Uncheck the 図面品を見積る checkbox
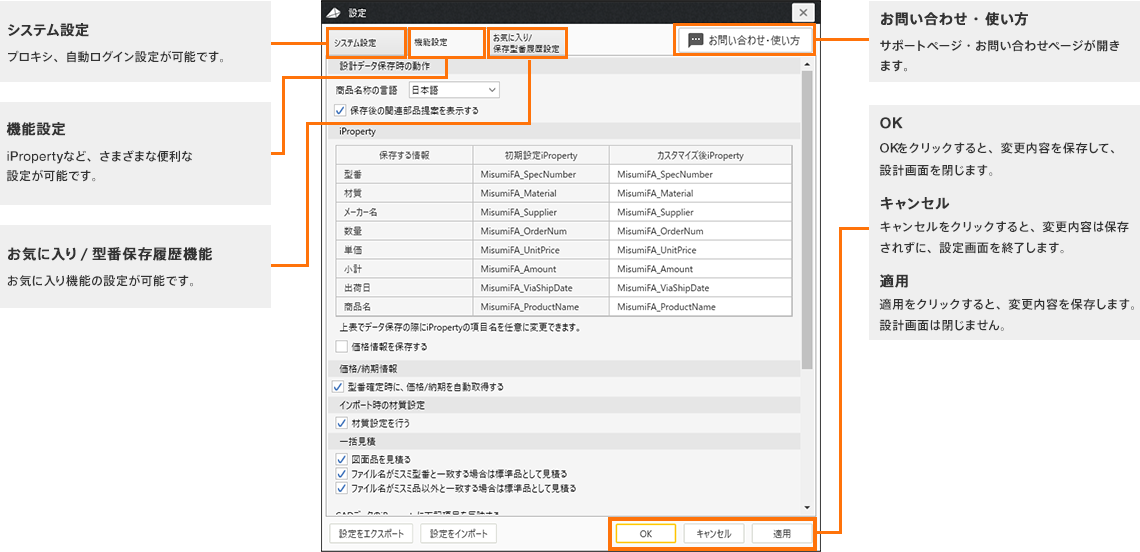The image size is (1140, 552). coord(341,459)
